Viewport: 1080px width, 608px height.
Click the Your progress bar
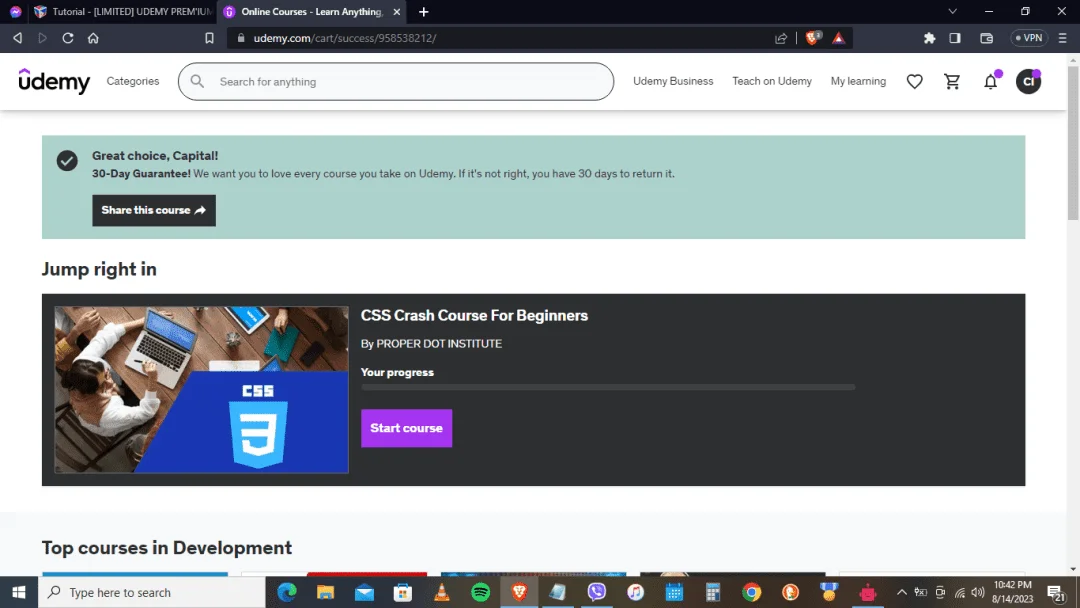pyautogui.click(x=608, y=387)
